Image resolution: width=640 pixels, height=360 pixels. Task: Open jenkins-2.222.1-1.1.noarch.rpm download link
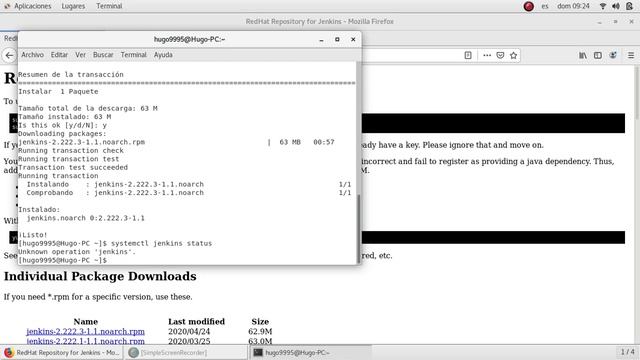(85, 341)
